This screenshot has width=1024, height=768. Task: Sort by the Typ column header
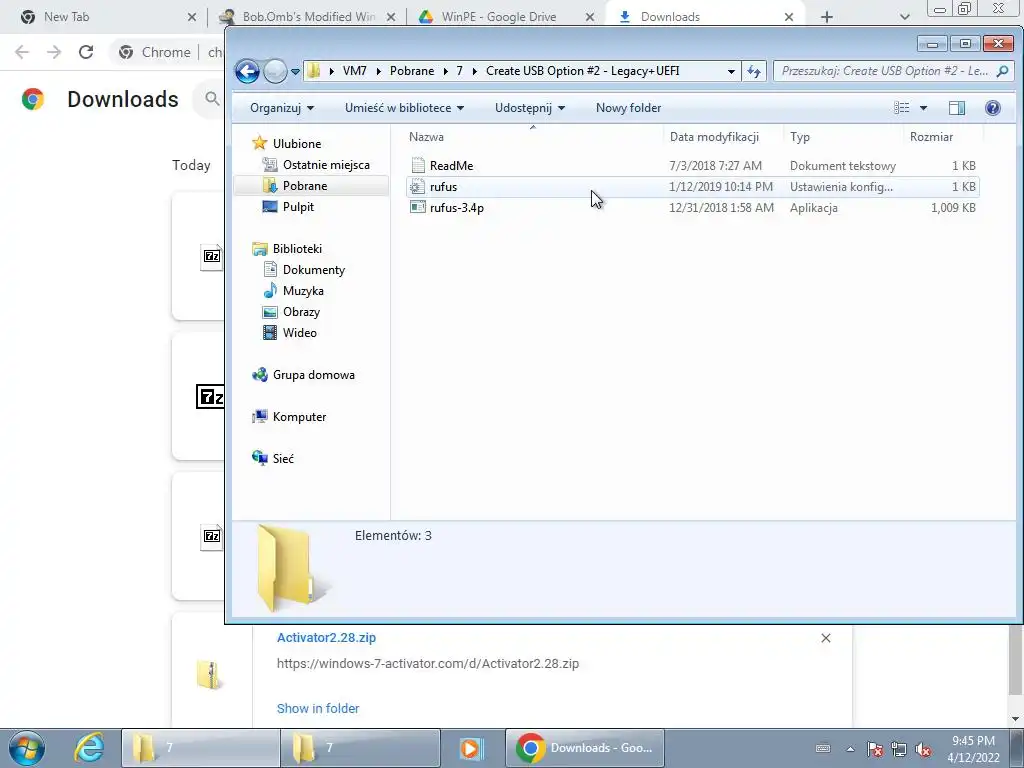pos(844,136)
